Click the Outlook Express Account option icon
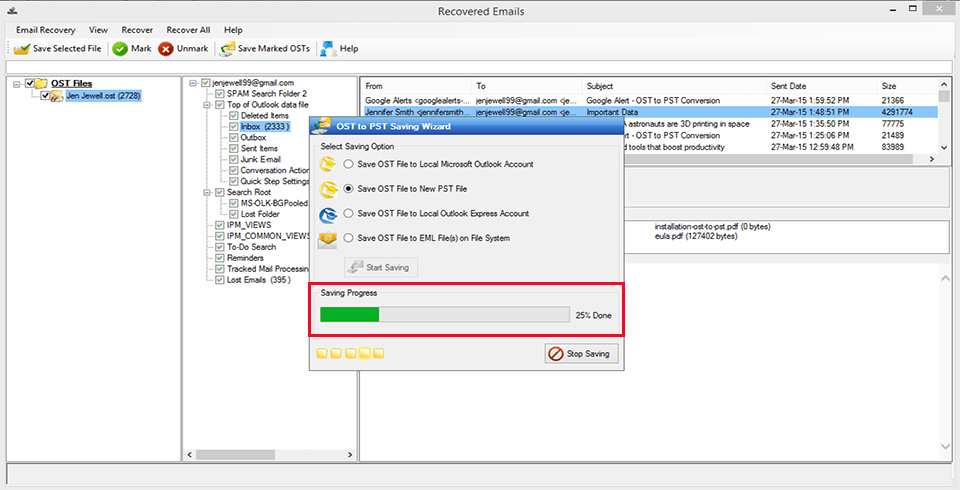Image resolution: width=960 pixels, height=490 pixels. coord(328,214)
